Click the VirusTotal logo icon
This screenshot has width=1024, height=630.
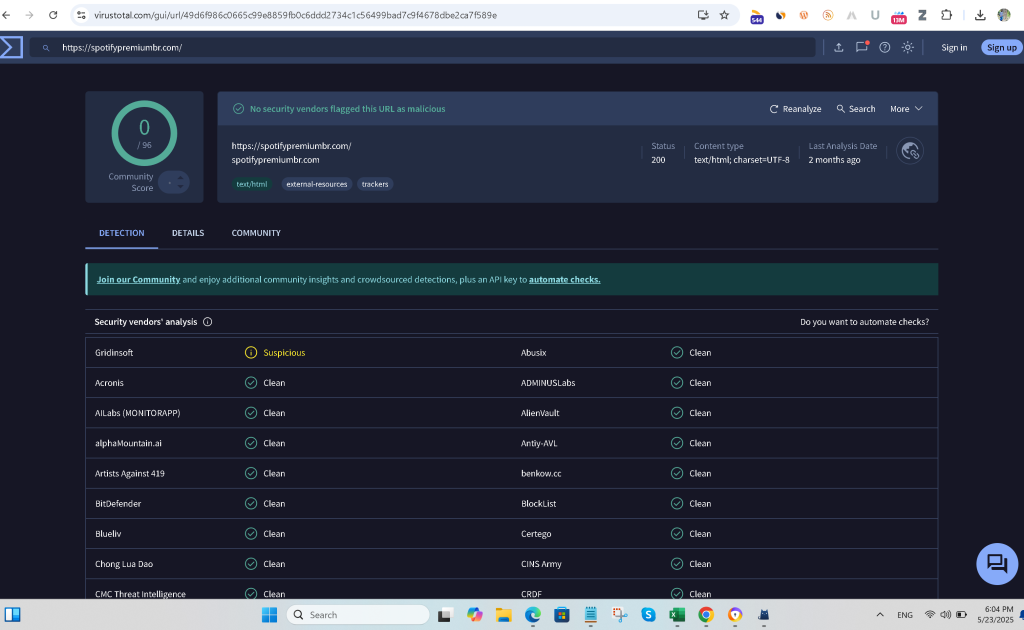11,47
